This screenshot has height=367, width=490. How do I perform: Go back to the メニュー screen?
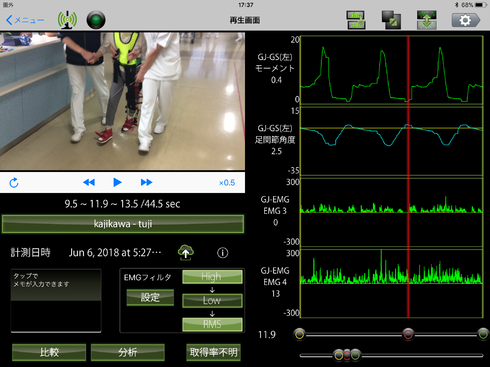[x=25, y=20]
